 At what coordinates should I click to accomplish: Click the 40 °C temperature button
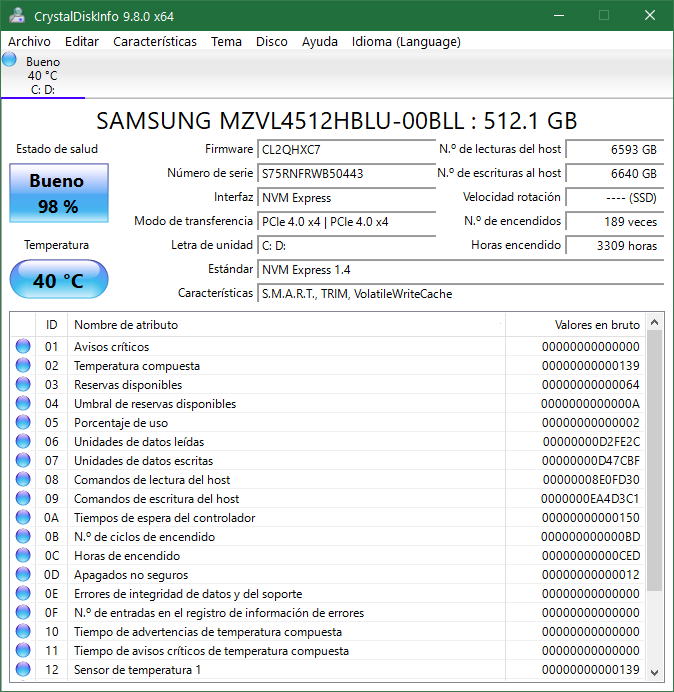tap(57, 280)
